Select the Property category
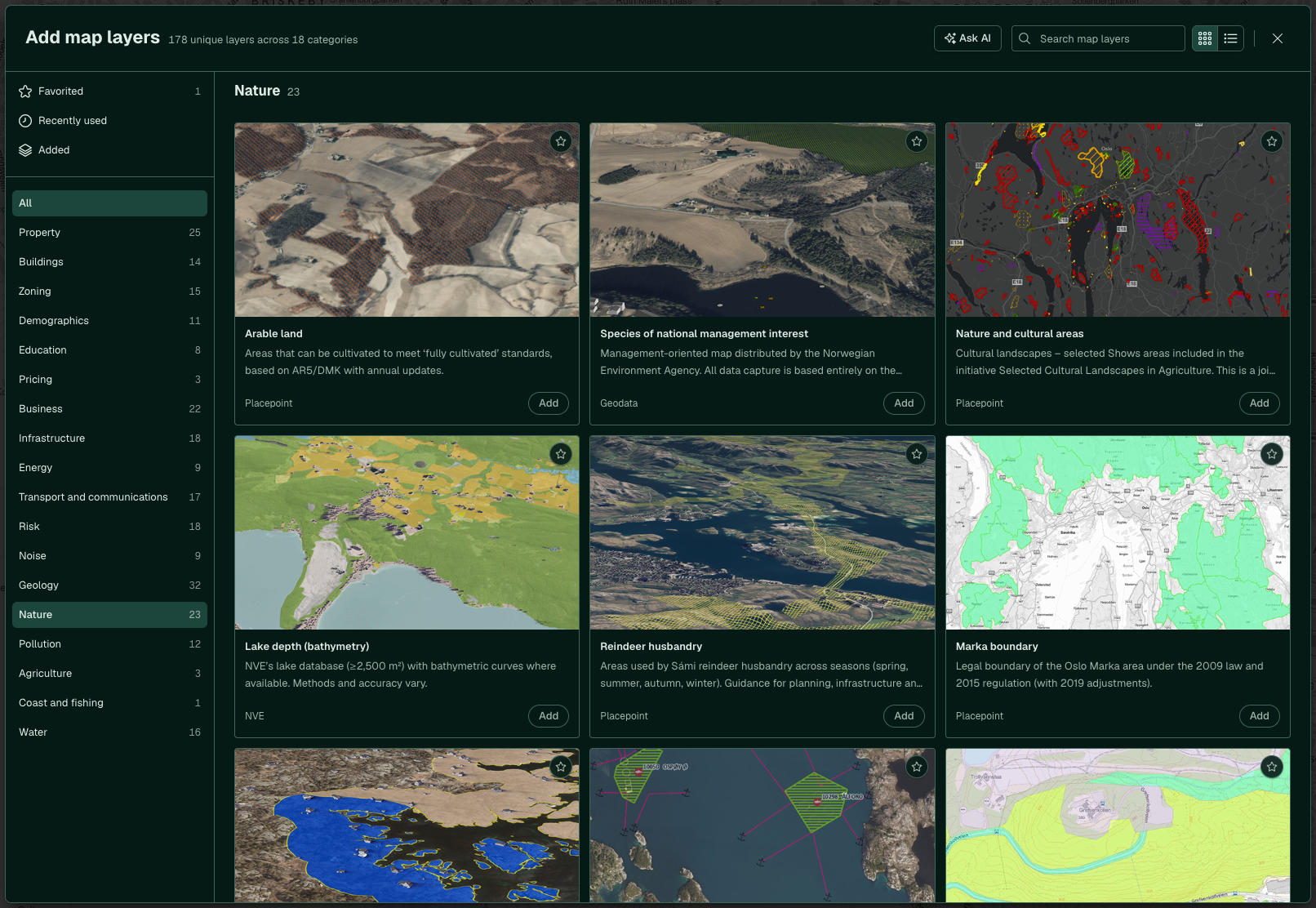Image resolution: width=1316 pixels, height=908 pixels. point(109,233)
